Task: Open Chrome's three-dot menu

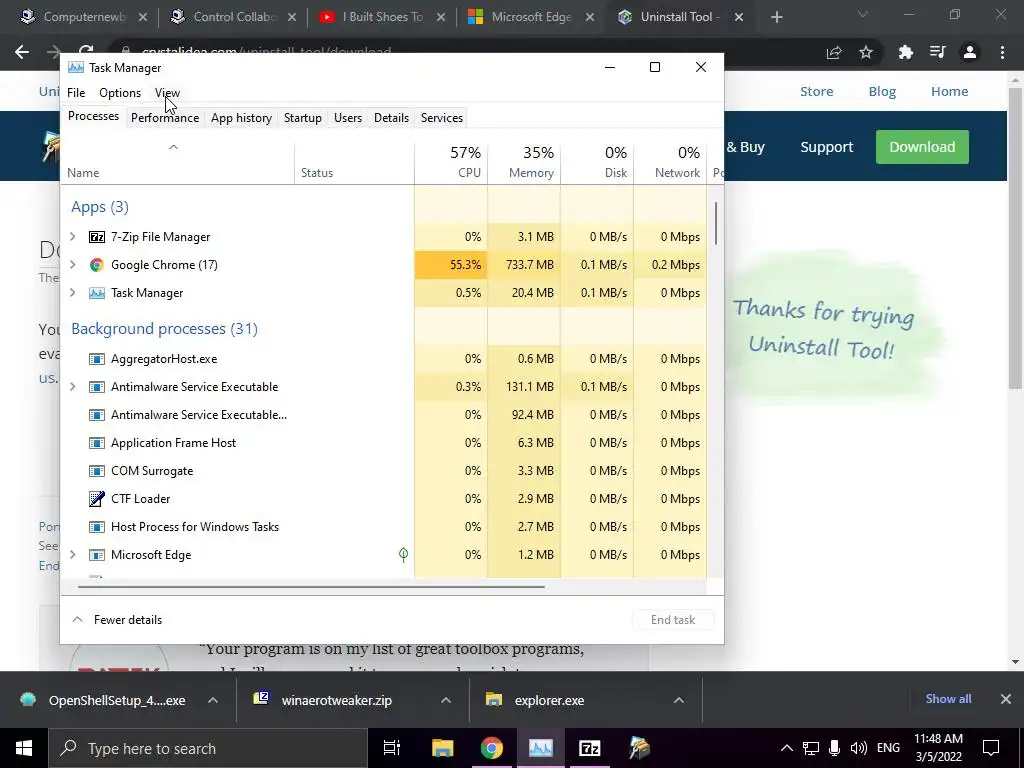Action: tap(1002, 52)
